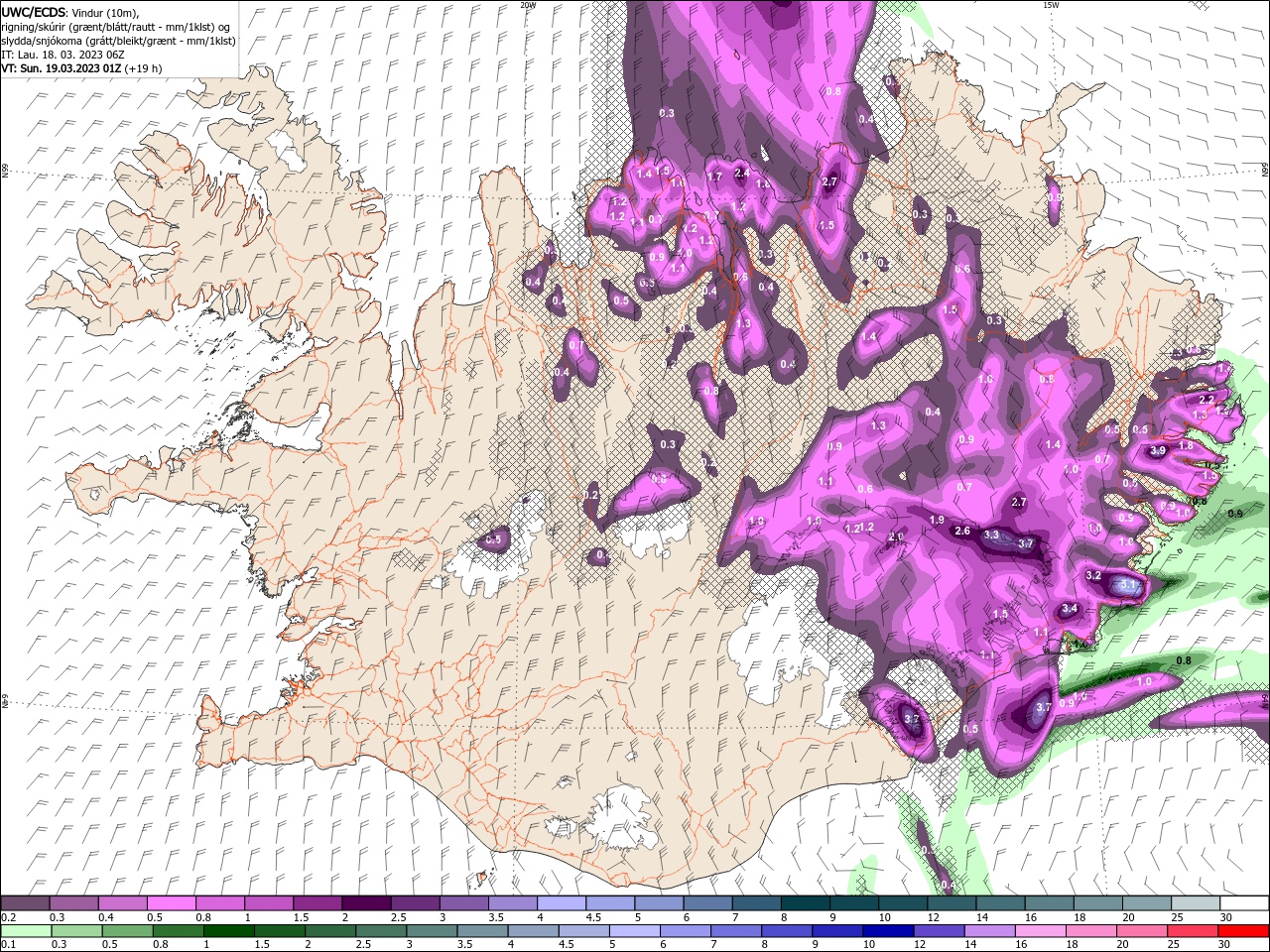Click the bright pink 0.5 snow legend swatch
1270x952 pixels.
172,903
